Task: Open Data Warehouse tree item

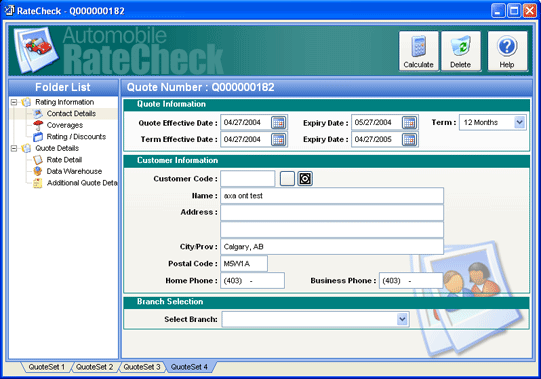Action: (74, 171)
